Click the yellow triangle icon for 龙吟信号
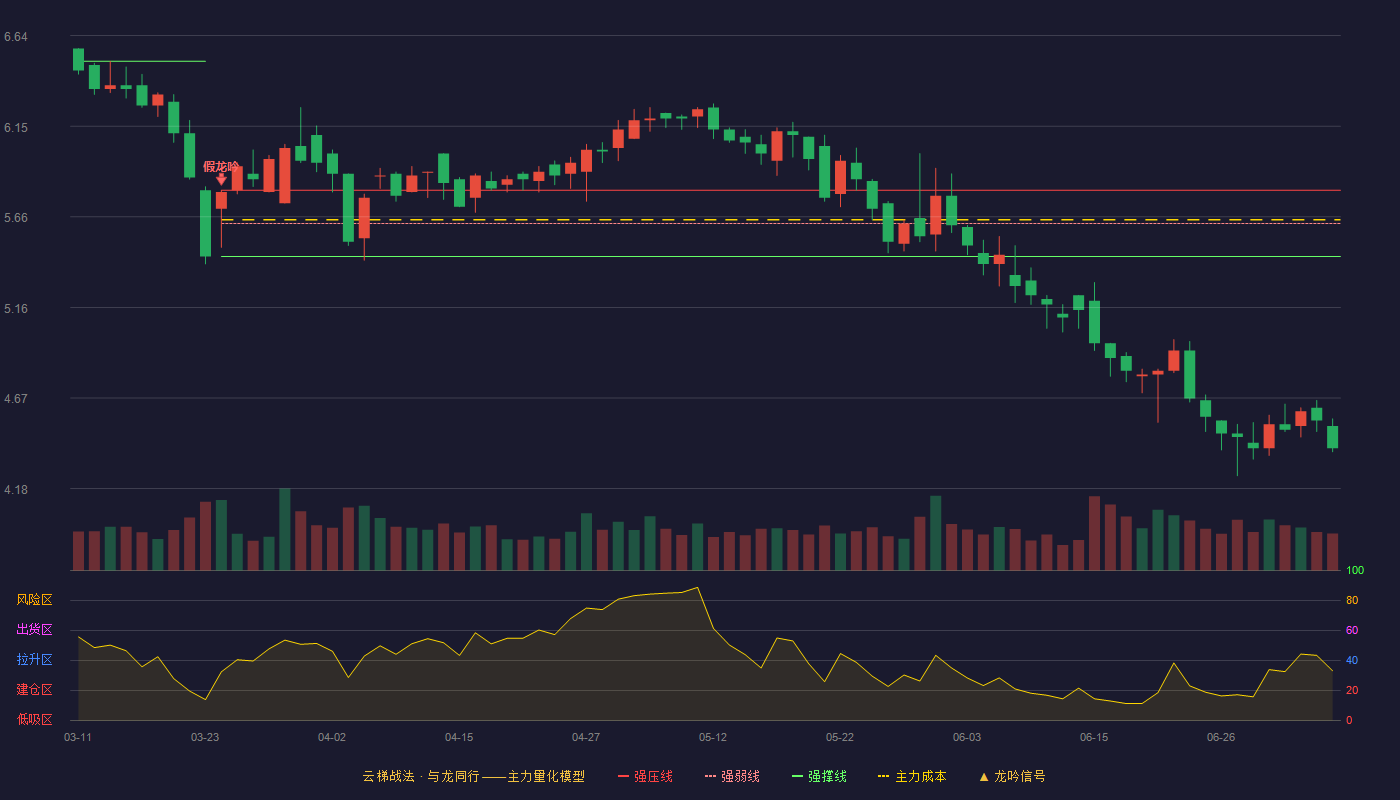Screen dimensions: 1400x800 983,776
